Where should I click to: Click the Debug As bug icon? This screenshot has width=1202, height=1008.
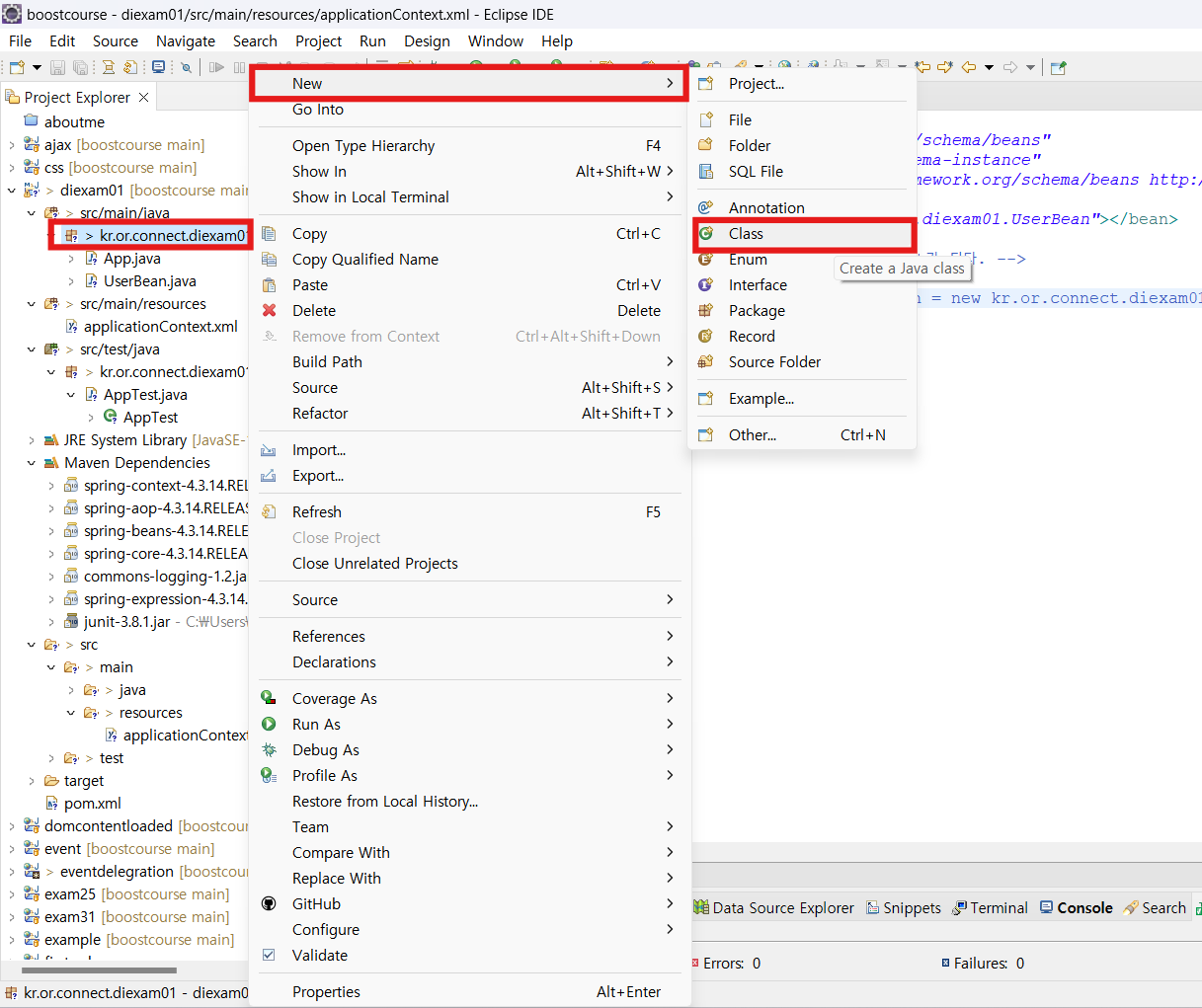coord(269,750)
